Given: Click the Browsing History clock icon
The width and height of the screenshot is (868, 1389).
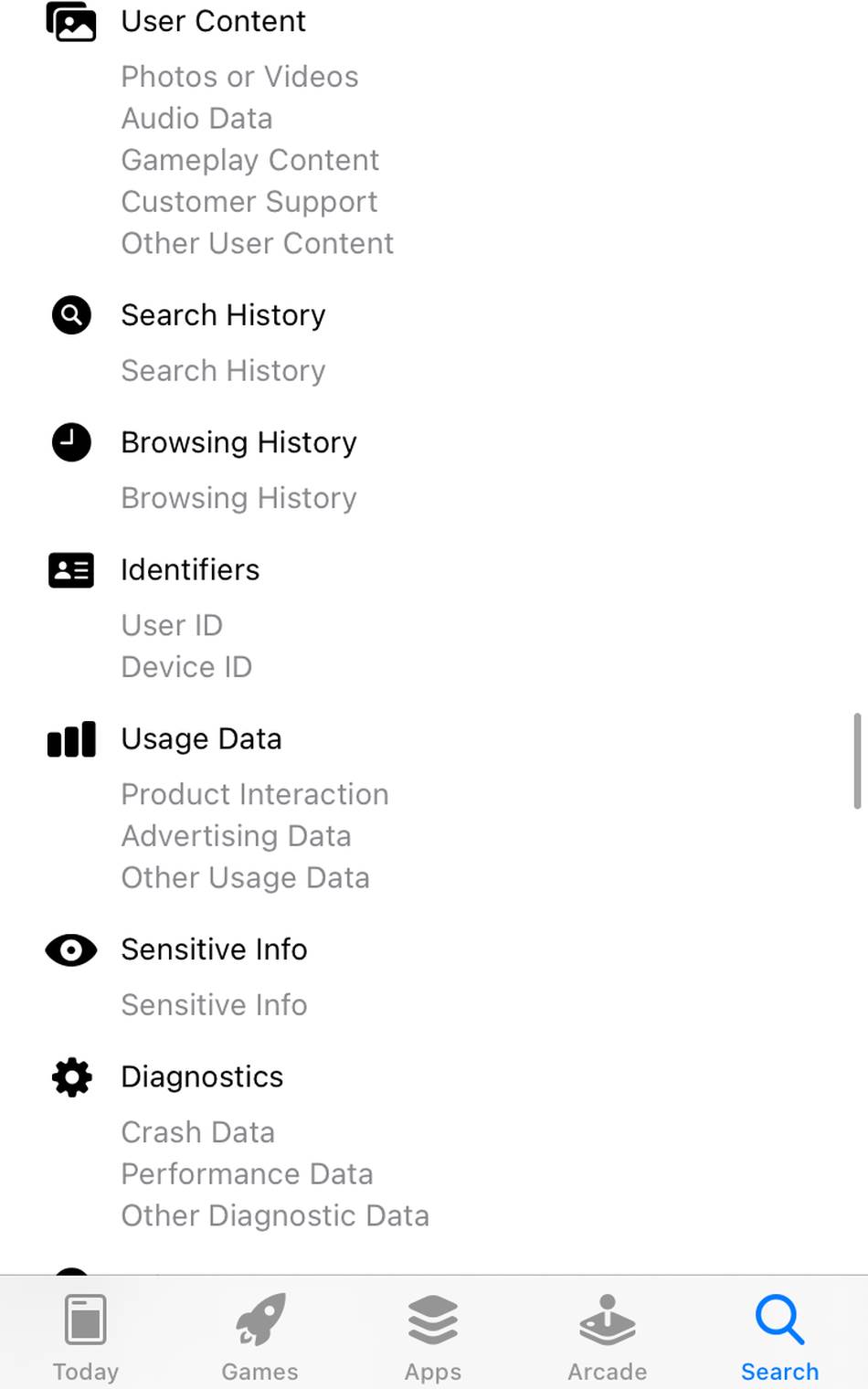Looking at the screenshot, I should [71, 442].
